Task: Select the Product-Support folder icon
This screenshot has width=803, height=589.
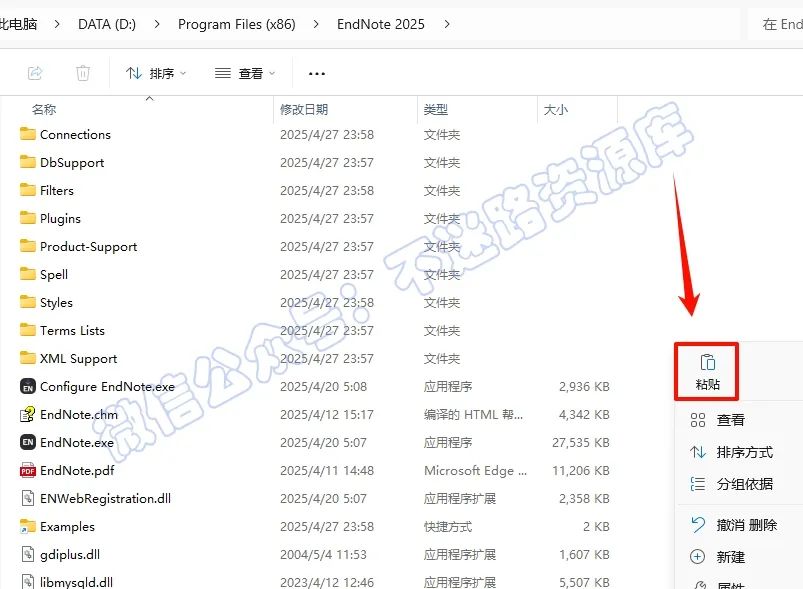Action: point(28,246)
